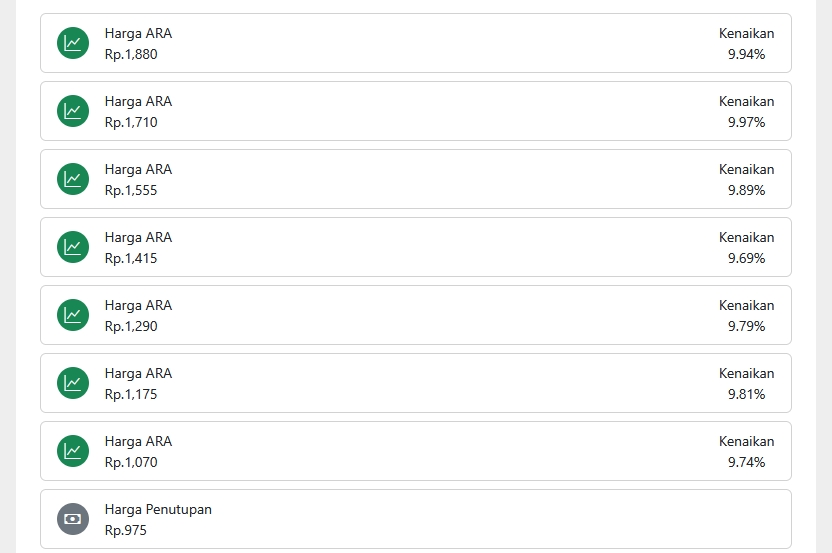Click the chart icon beside Rp.1,070
Image resolution: width=832 pixels, height=553 pixels.
[x=73, y=451]
